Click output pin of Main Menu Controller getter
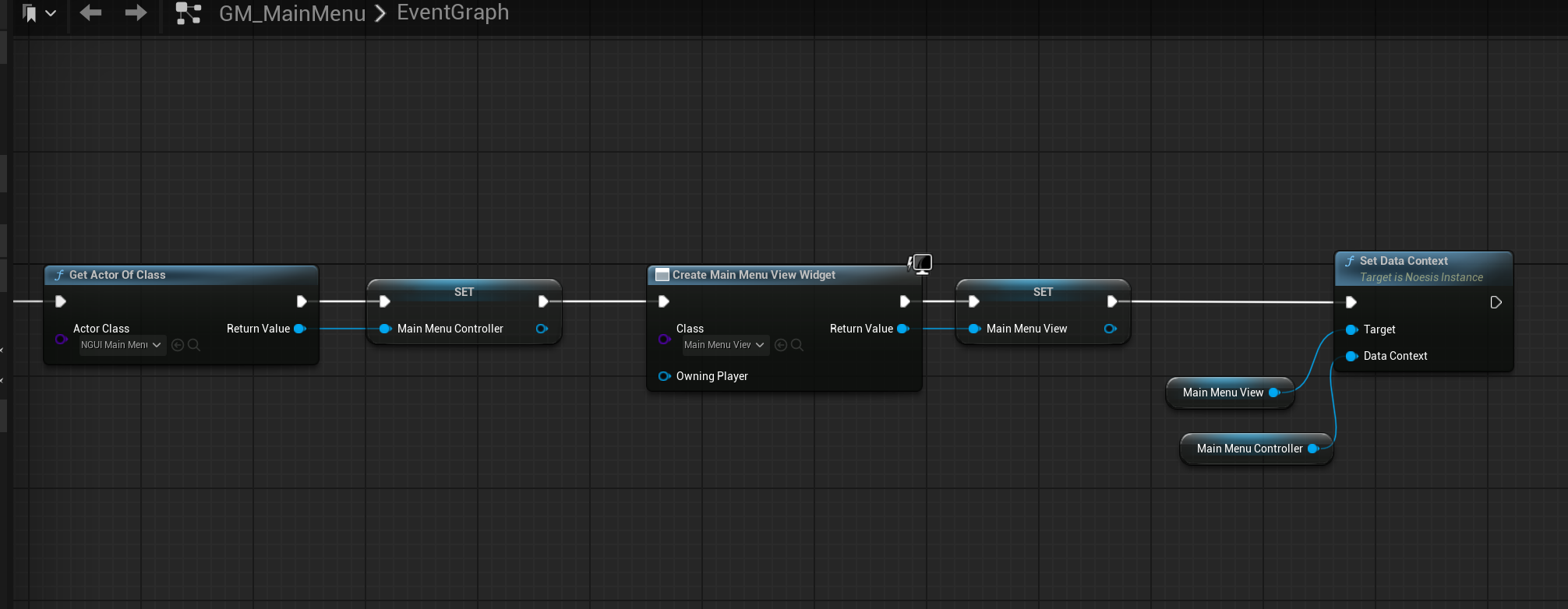This screenshot has height=609, width=1568. tap(1313, 449)
